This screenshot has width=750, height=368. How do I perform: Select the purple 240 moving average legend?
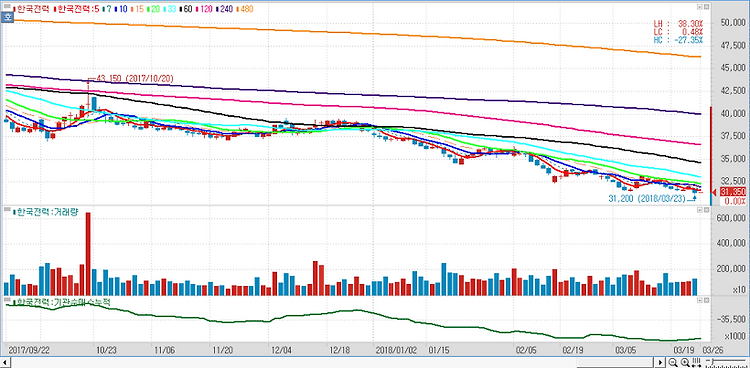pos(225,9)
